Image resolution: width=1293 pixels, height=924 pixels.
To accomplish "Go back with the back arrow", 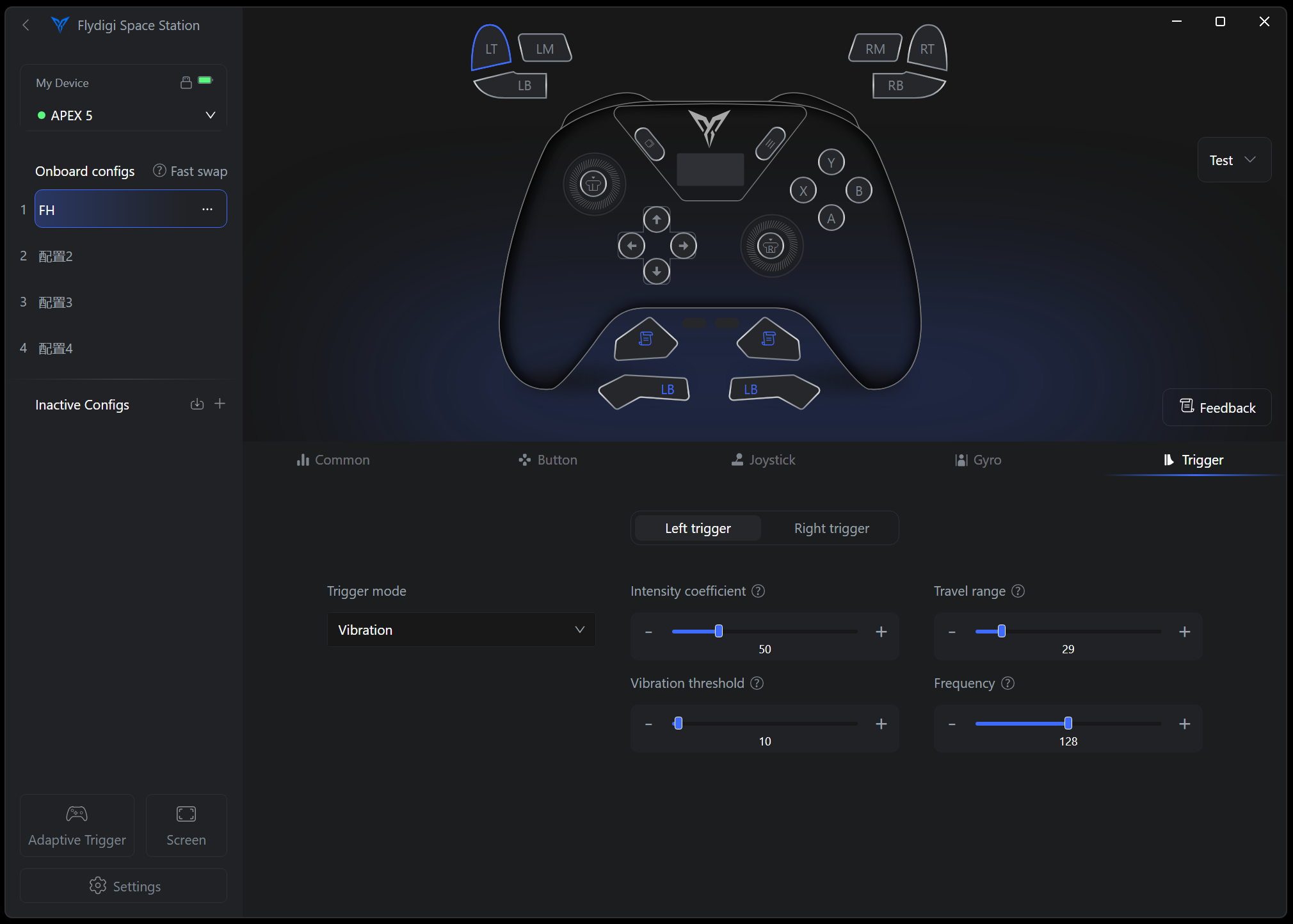I will [26, 25].
